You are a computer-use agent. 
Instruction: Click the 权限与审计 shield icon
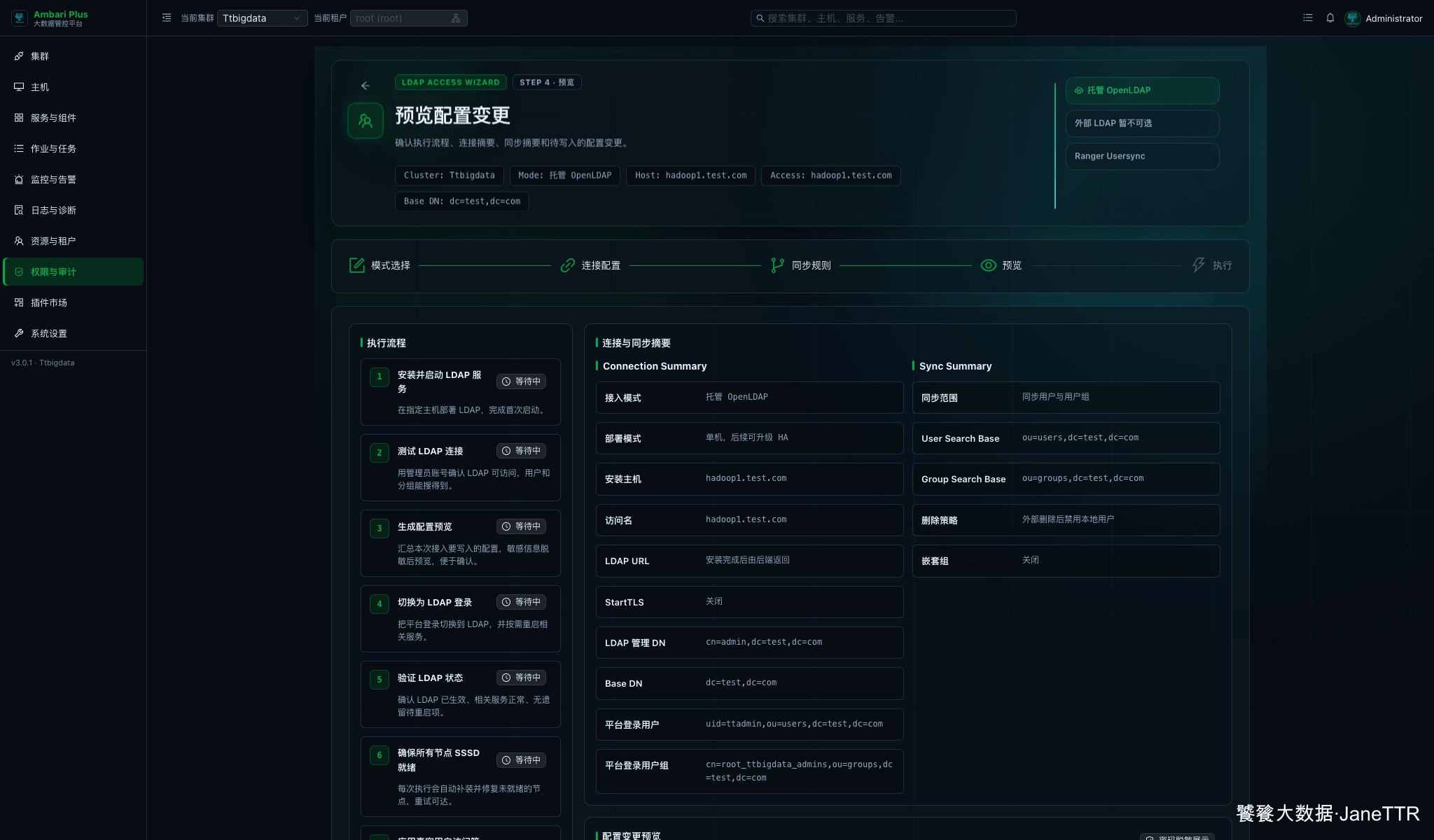click(x=19, y=272)
